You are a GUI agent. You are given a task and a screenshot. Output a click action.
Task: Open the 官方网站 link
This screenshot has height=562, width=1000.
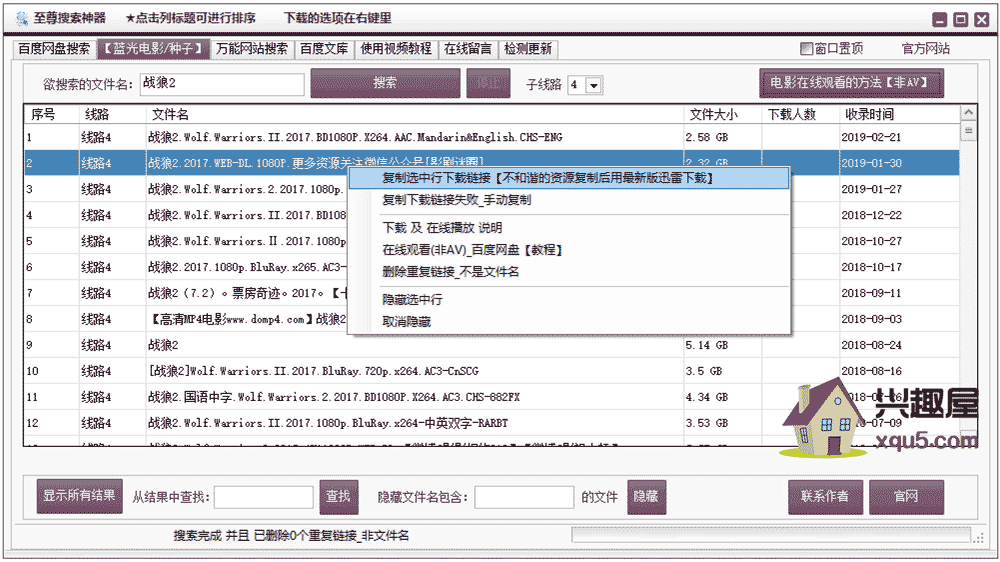click(925, 48)
